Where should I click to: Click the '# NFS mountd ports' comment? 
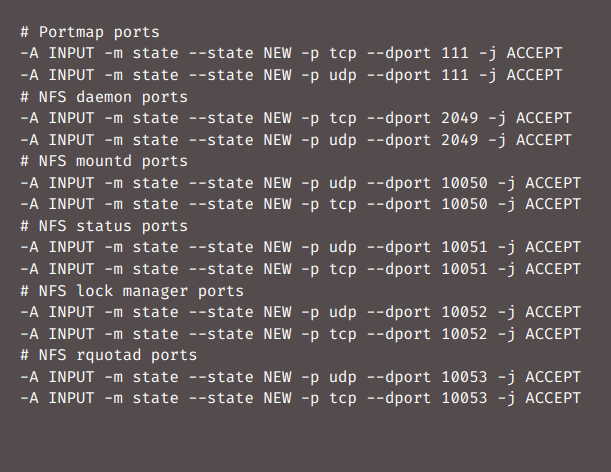pyautogui.click(x=104, y=161)
